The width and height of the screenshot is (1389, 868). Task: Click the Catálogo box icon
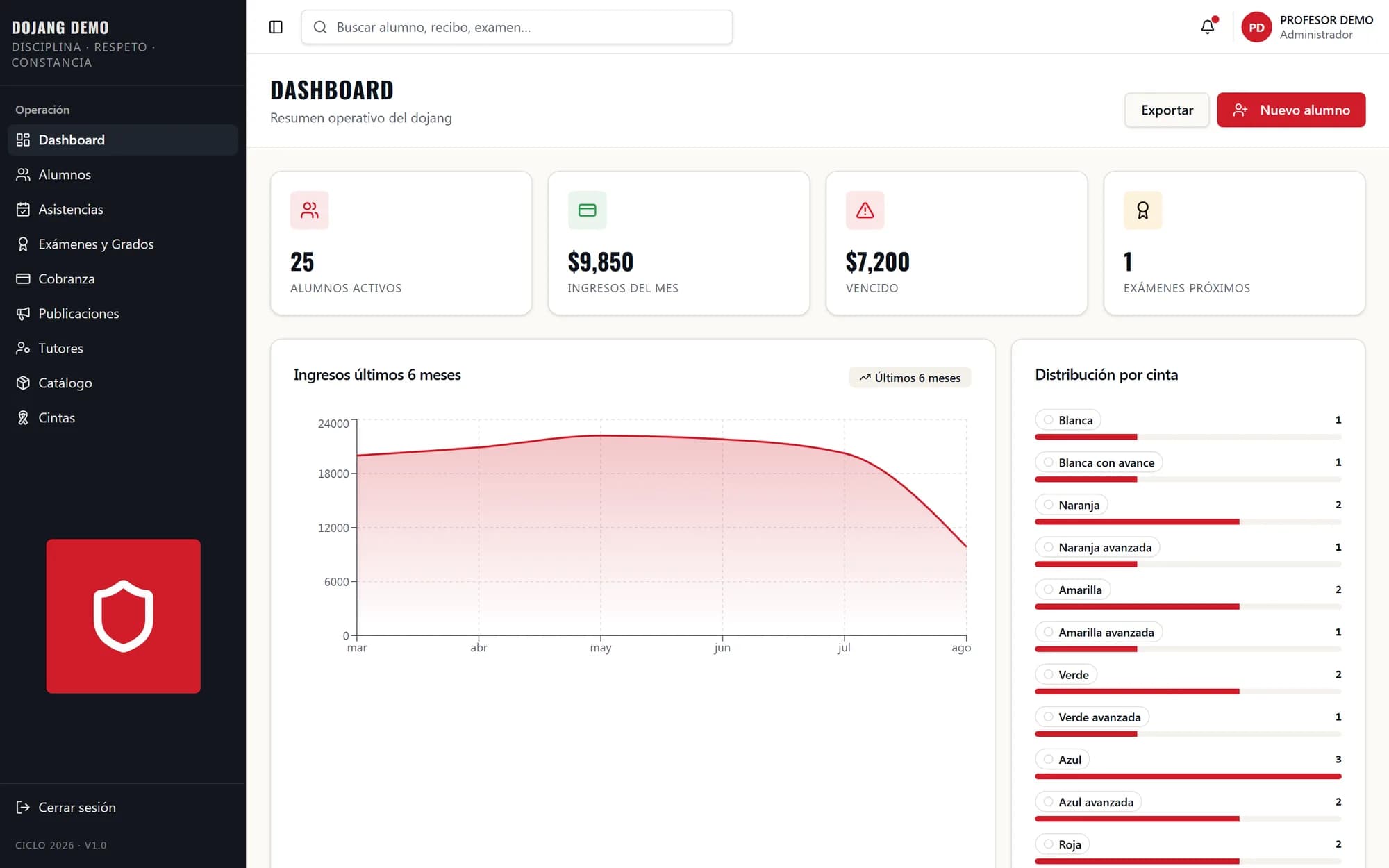click(23, 383)
